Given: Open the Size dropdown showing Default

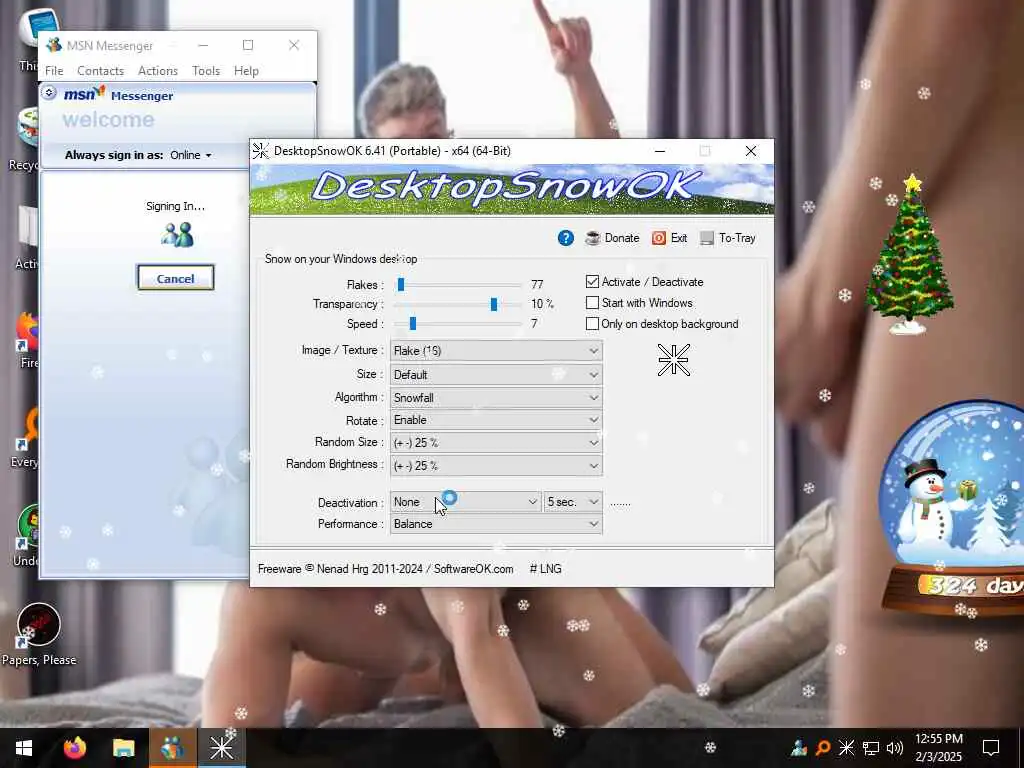Looking at the screenshot, I should pos(496,374).
